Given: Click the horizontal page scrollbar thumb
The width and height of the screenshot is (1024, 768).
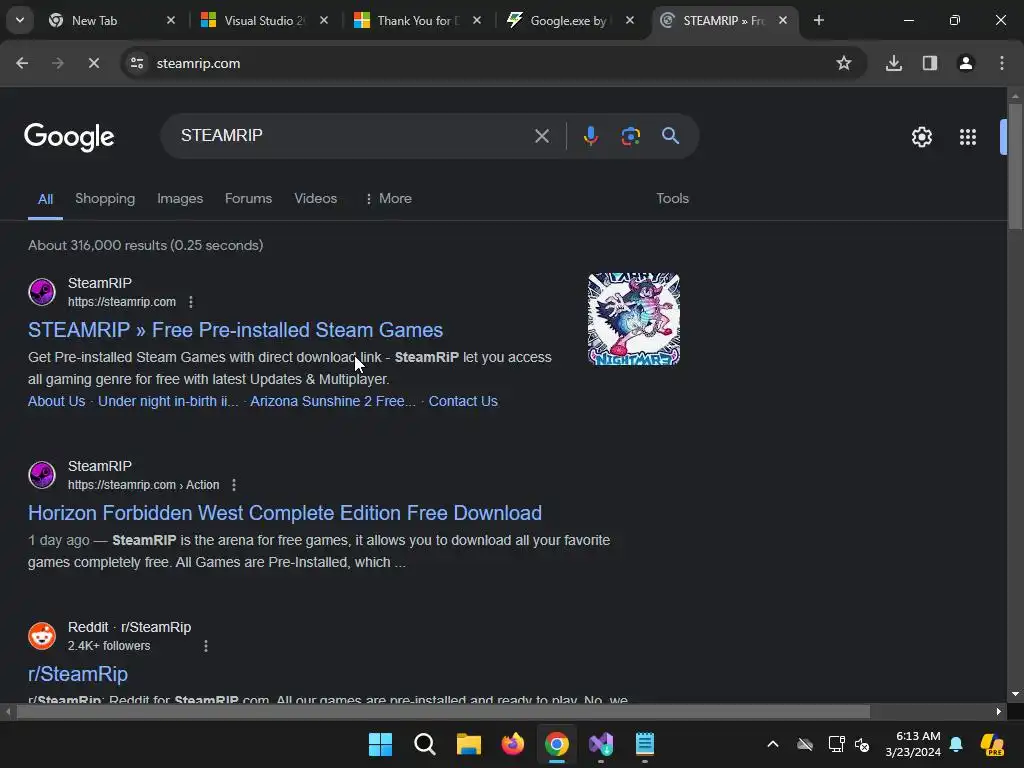Looking at the screenshot, I should click(x=443, y=711).
